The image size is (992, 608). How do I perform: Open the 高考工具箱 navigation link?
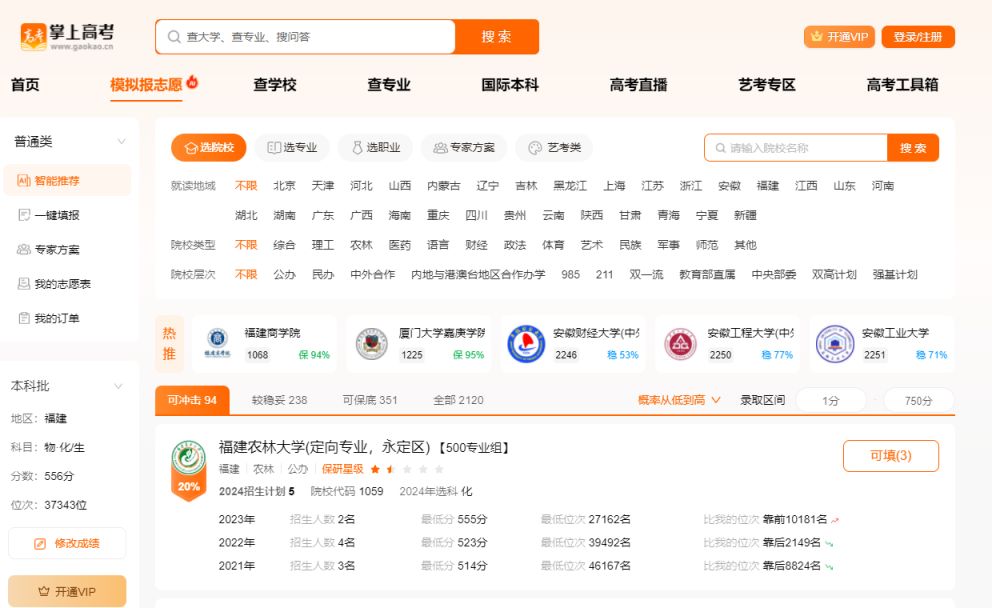(x=902, y=85)
